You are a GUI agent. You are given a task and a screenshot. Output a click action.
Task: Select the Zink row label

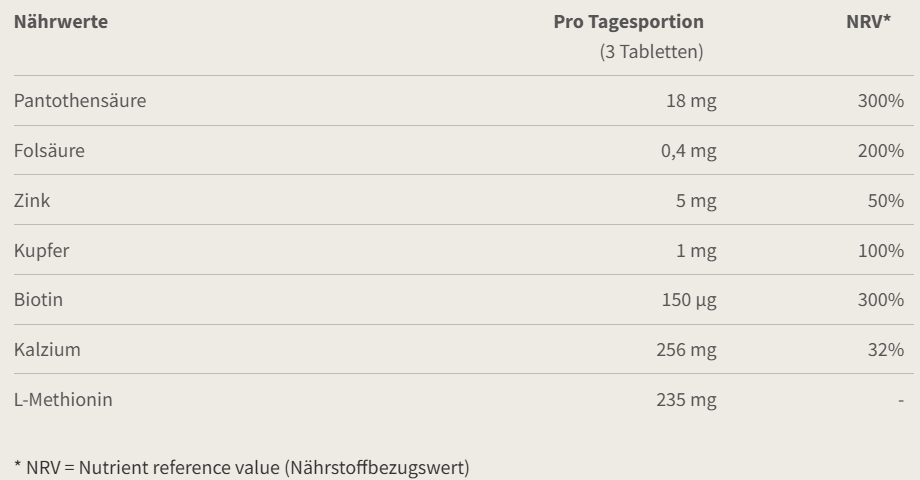32,201
